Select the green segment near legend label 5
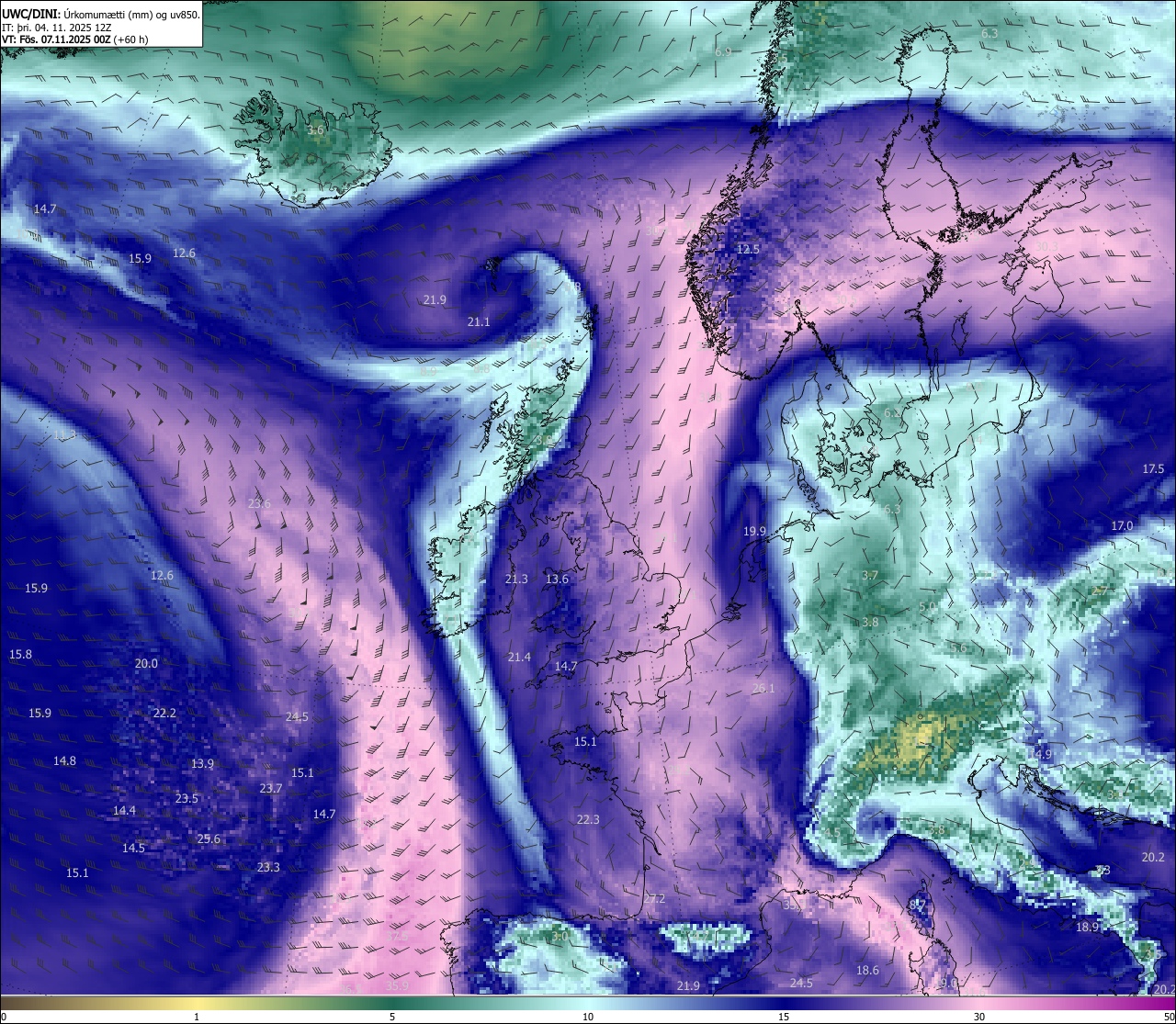 392,1002
